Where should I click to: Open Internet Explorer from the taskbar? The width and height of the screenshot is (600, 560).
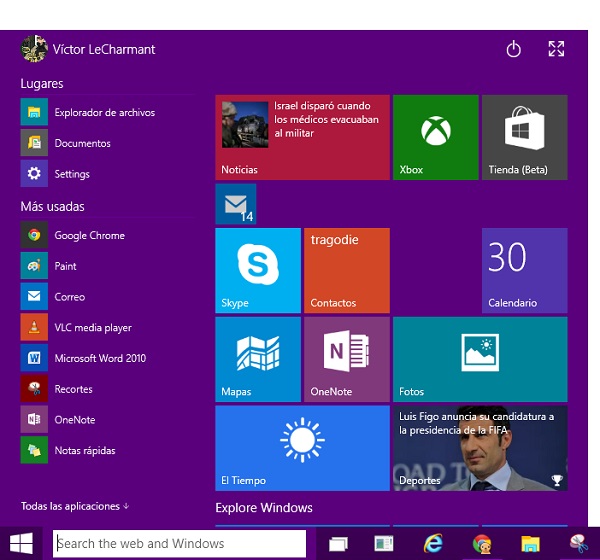[433, 543]
